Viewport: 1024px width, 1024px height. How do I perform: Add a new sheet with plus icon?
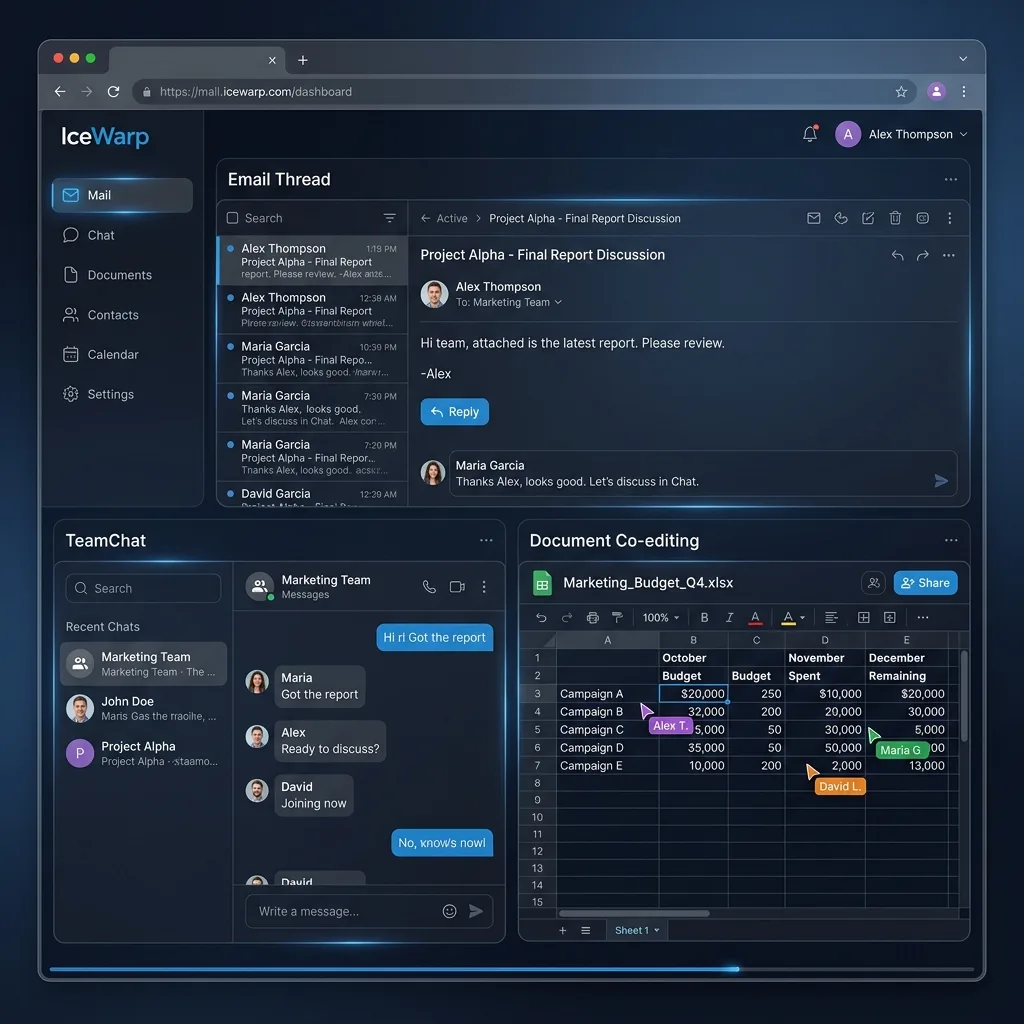[x=563, y=931]
